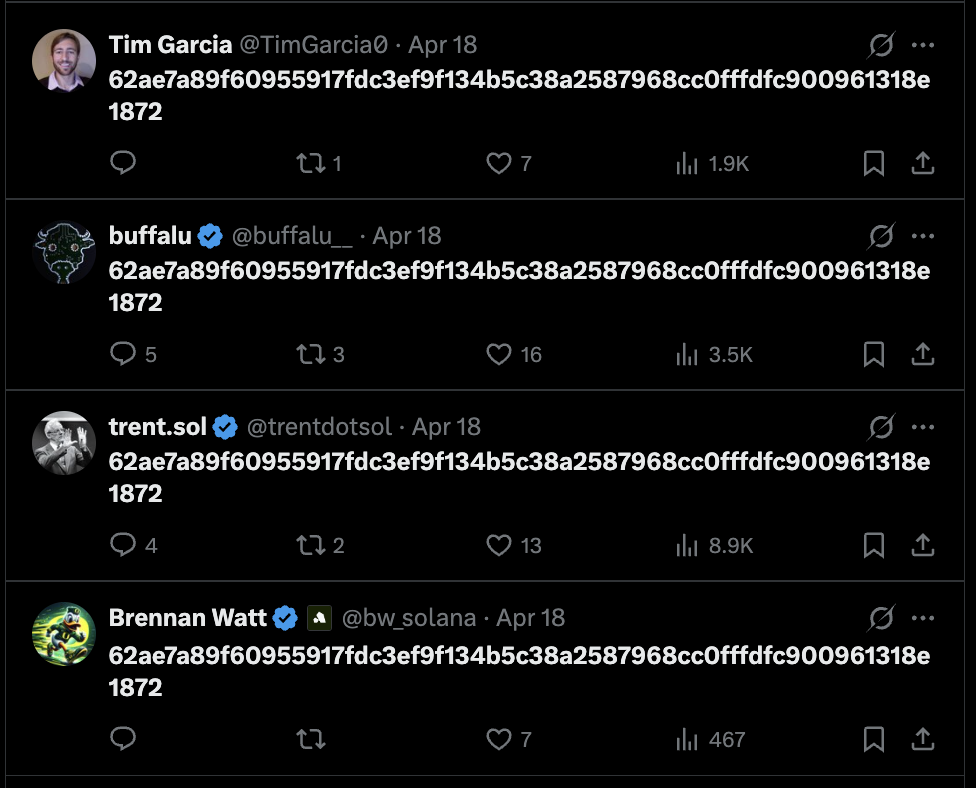Viewport: 976px width, 788px height.
Task: Open the @buffalu__ handle link
Action: click(292, 236)
